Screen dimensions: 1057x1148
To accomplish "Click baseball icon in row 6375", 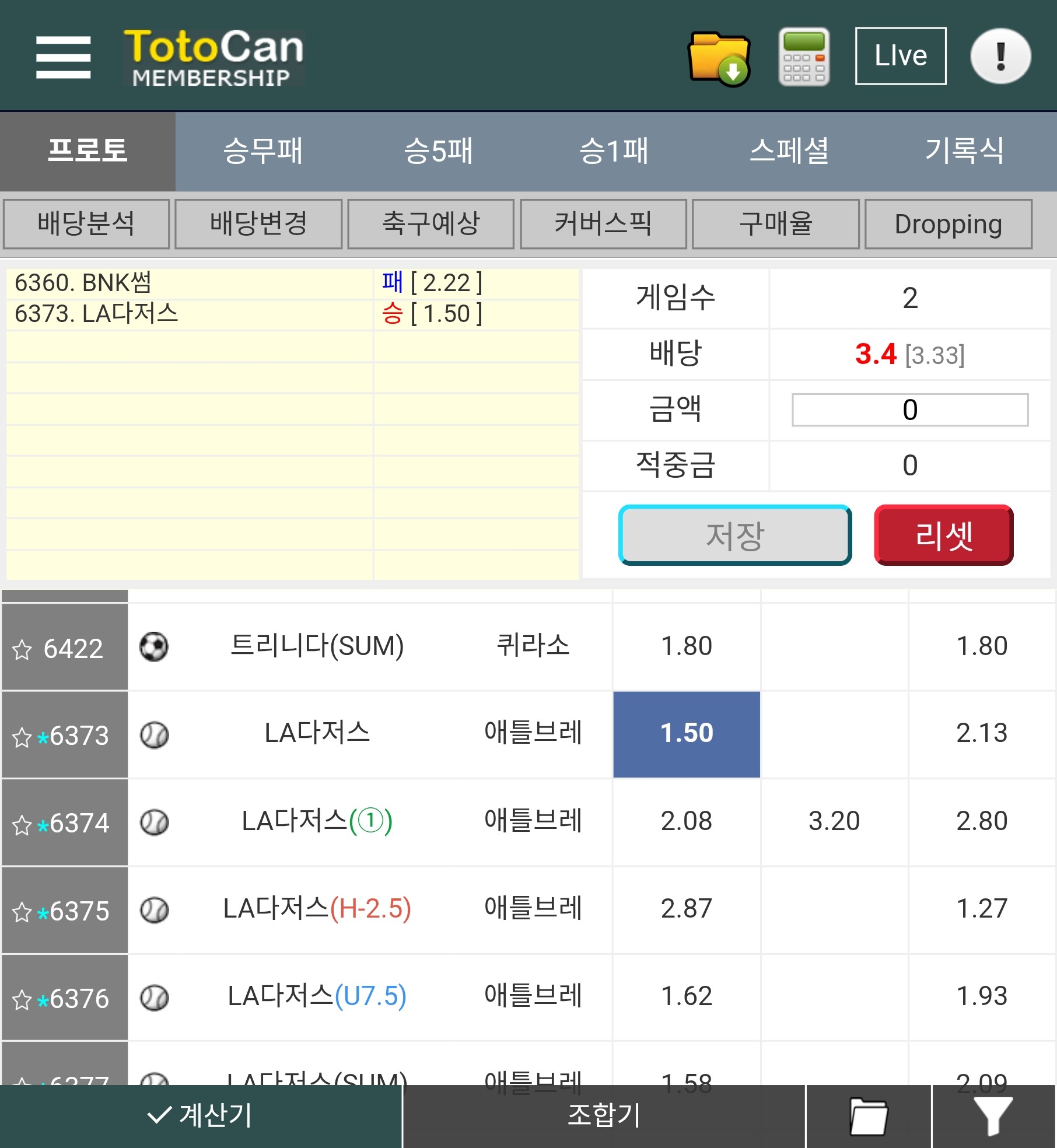I will coord(154,910).
